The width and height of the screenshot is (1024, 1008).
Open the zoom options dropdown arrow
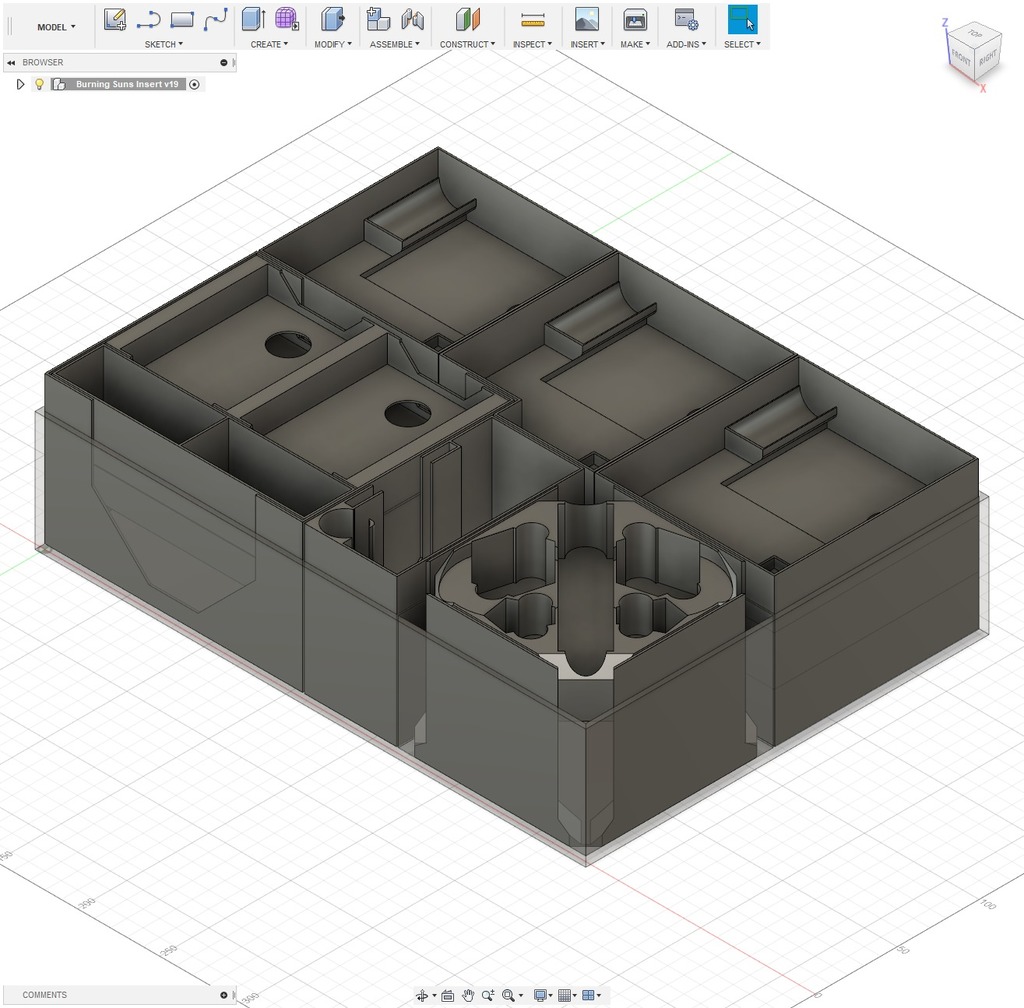coord(520,996)
